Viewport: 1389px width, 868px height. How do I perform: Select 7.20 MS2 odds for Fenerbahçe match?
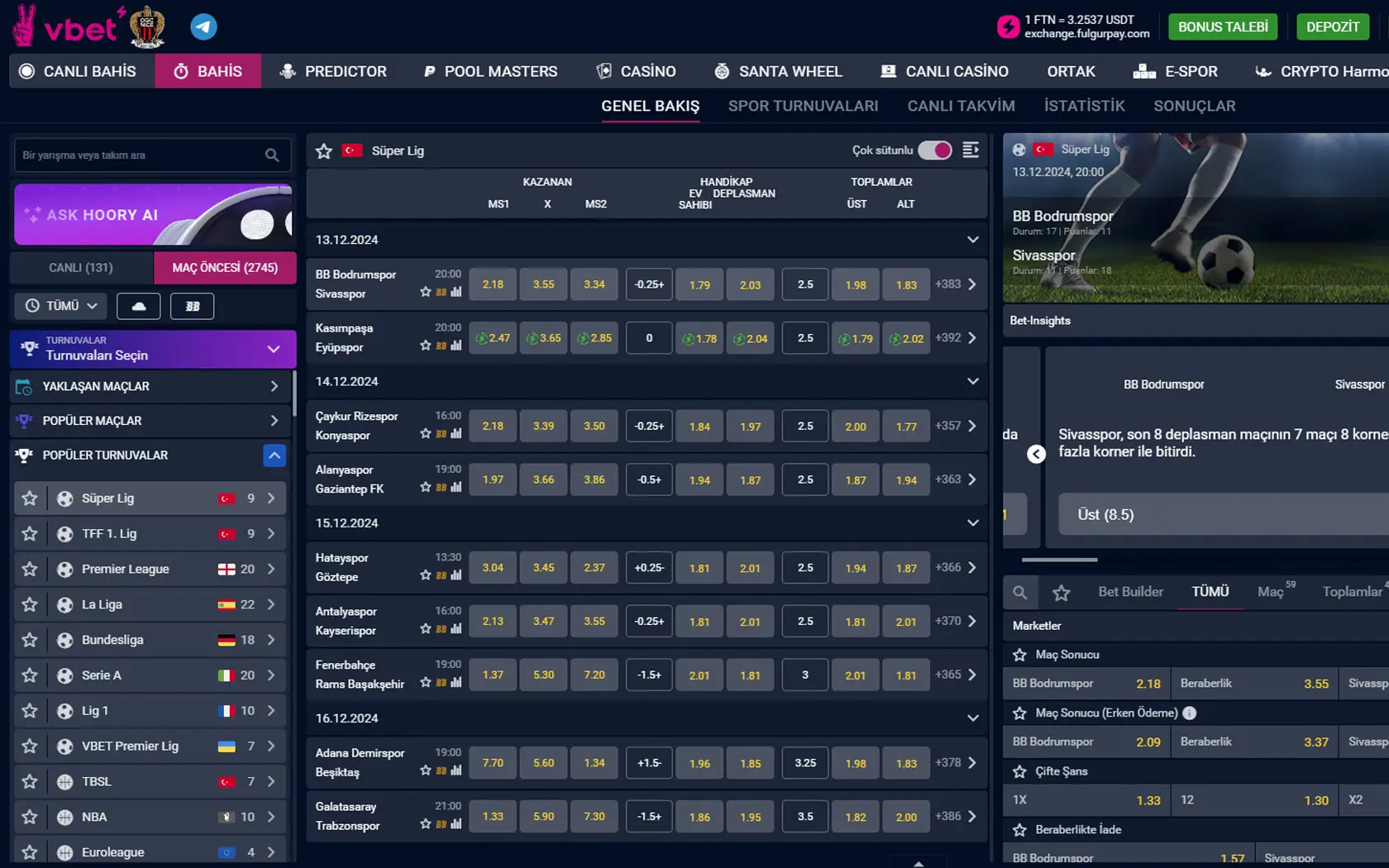pyautogui.click(x=594, y=675)
